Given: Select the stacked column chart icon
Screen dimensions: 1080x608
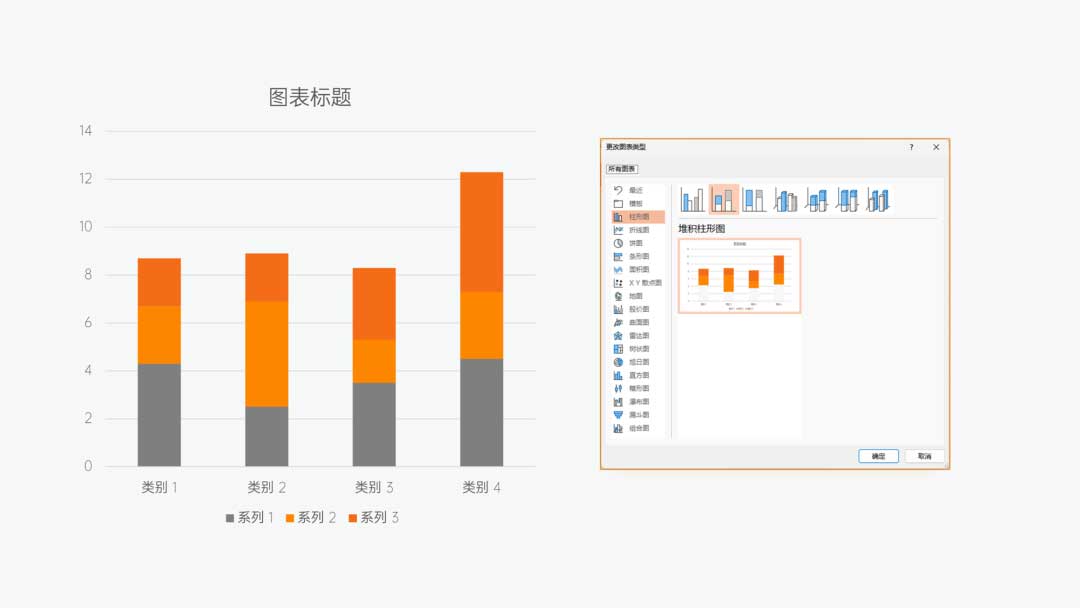Looking at the screenshot, I should [724, 200].
